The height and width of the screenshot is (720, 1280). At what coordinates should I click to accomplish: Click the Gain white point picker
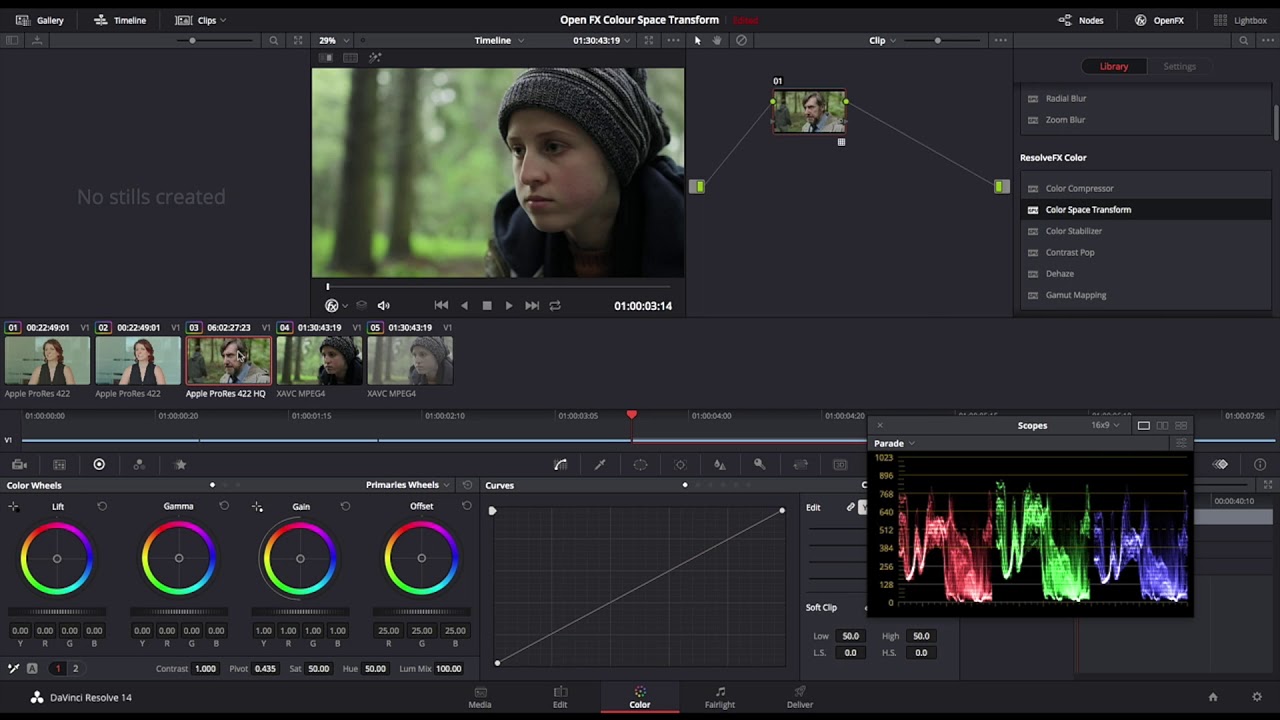click(257, 507)
